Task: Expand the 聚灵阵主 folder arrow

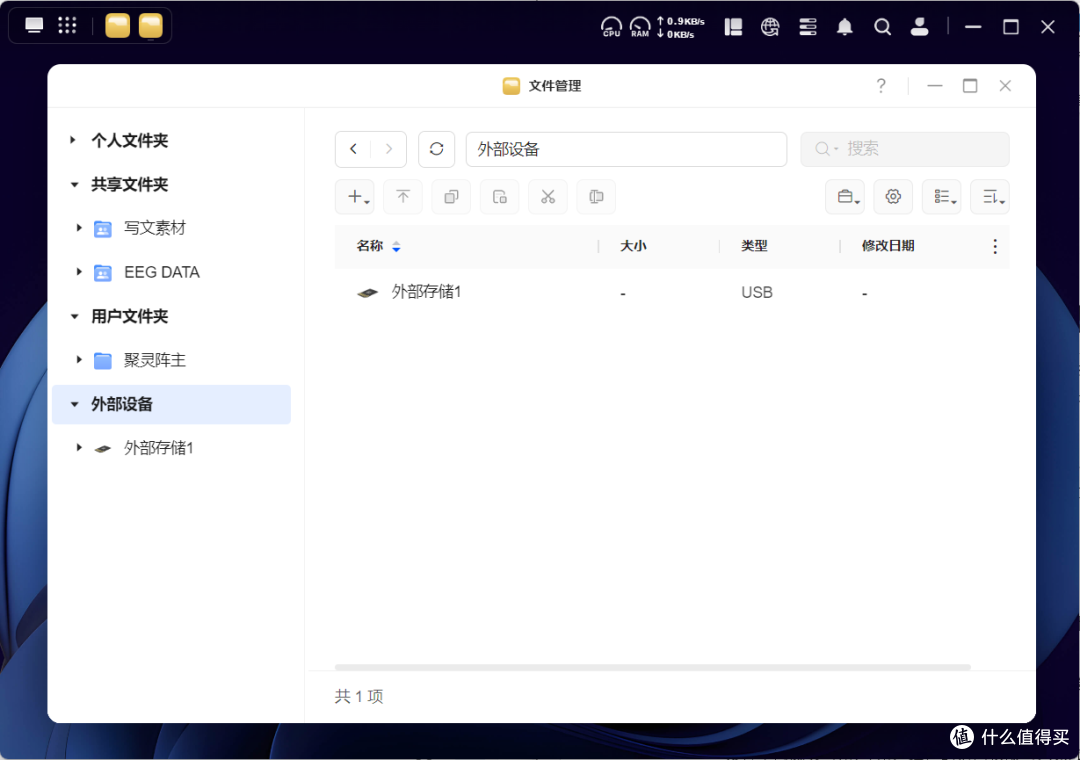Action: 79,360
